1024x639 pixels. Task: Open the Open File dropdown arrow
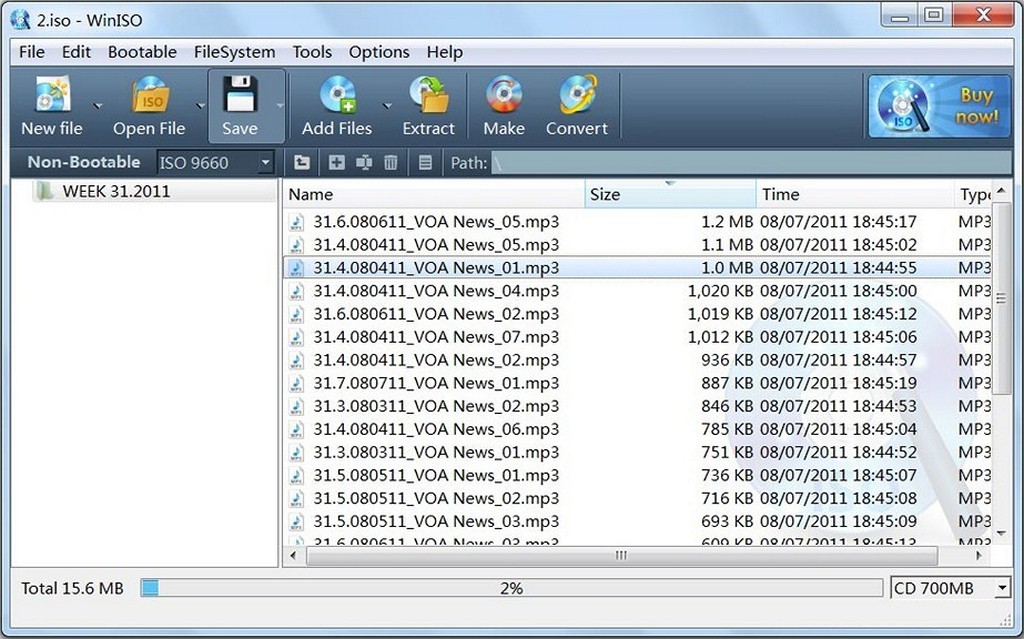click(200, 105)
